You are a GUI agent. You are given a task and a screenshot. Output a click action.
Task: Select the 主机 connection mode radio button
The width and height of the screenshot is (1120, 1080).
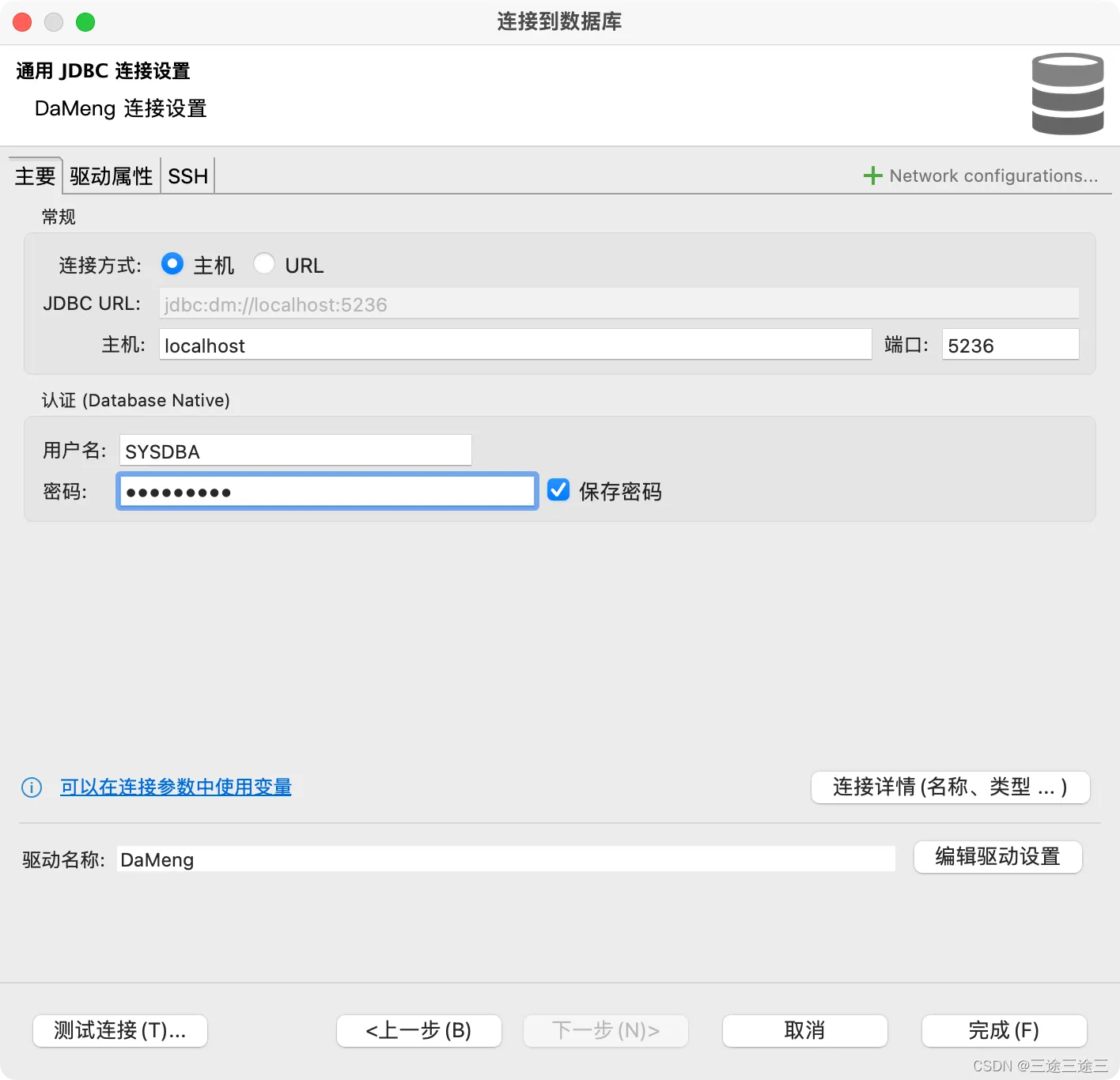click(x=172, y=264)
